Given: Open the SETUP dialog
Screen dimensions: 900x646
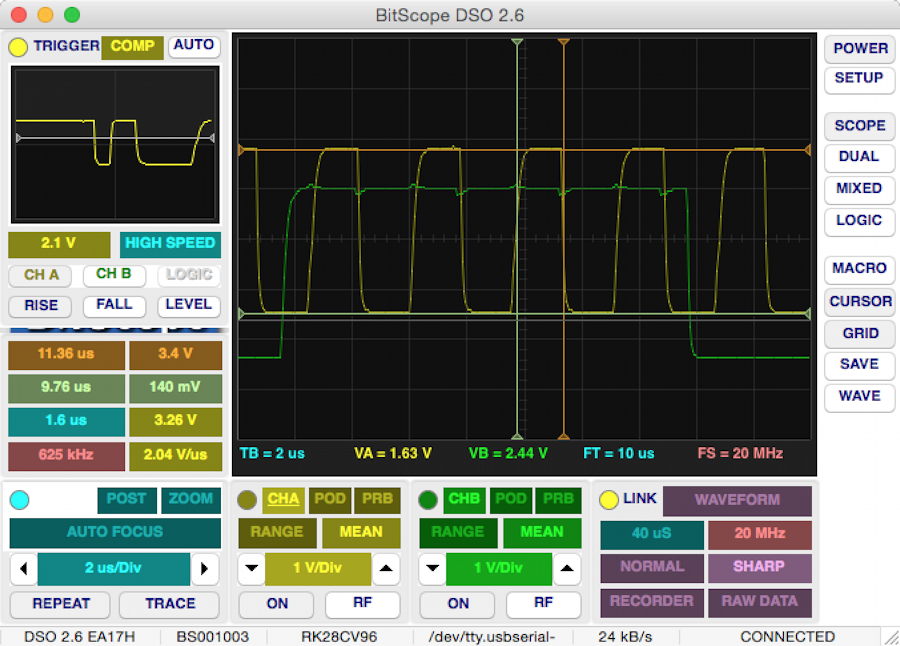Looking at the screenshot, I should 860,79.
